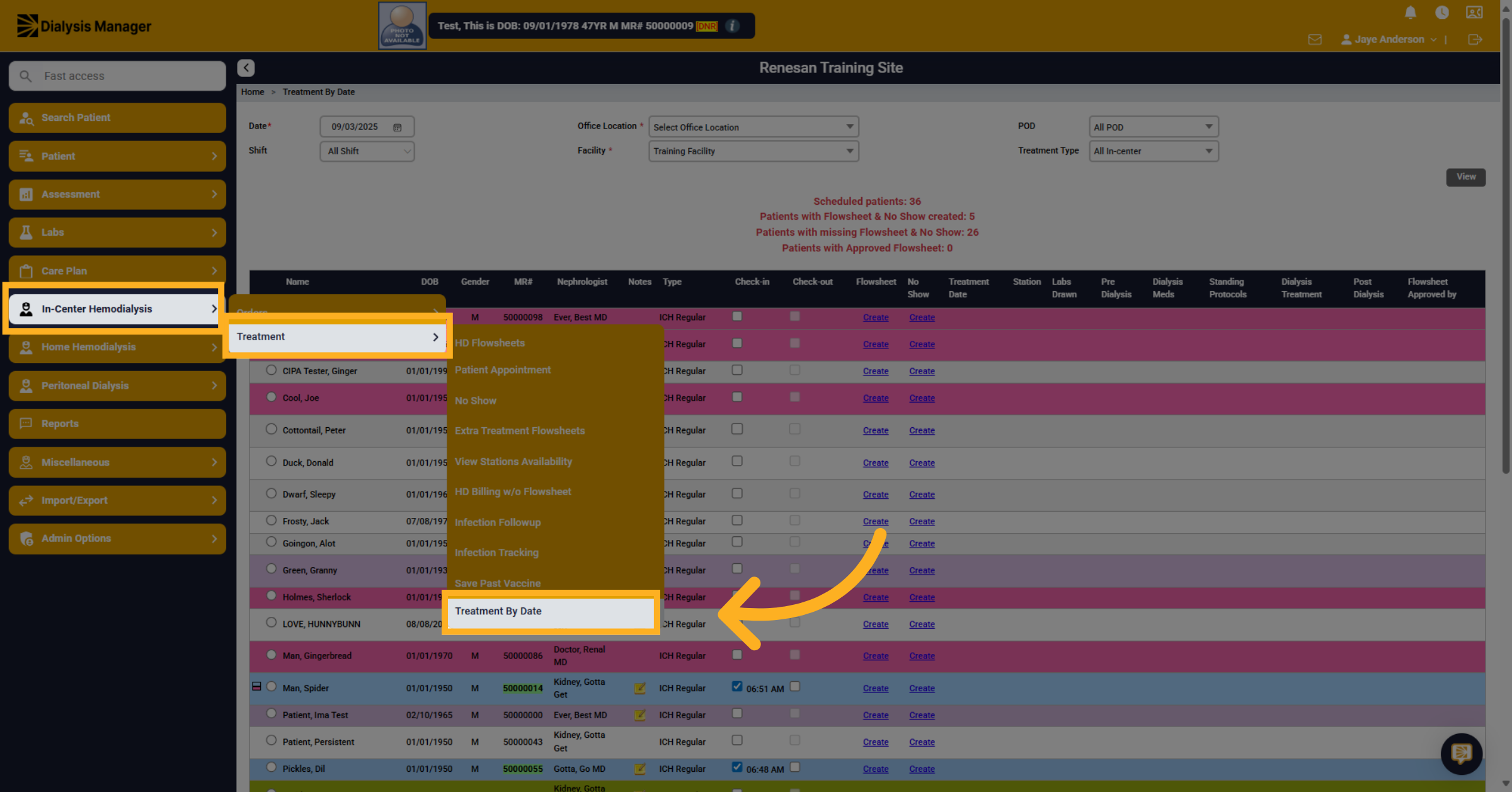Go to Home breadcrumb link
The image size is (1512, 792).
point(253,92)
